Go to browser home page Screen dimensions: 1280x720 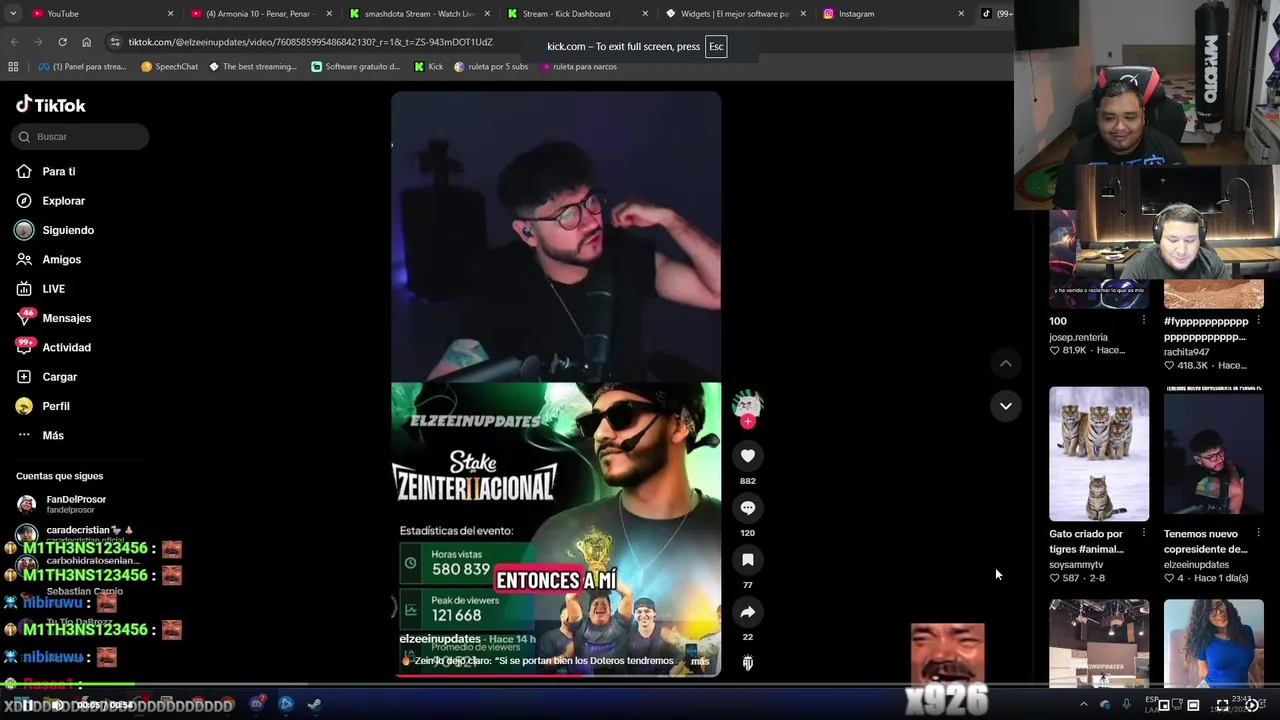87,42
